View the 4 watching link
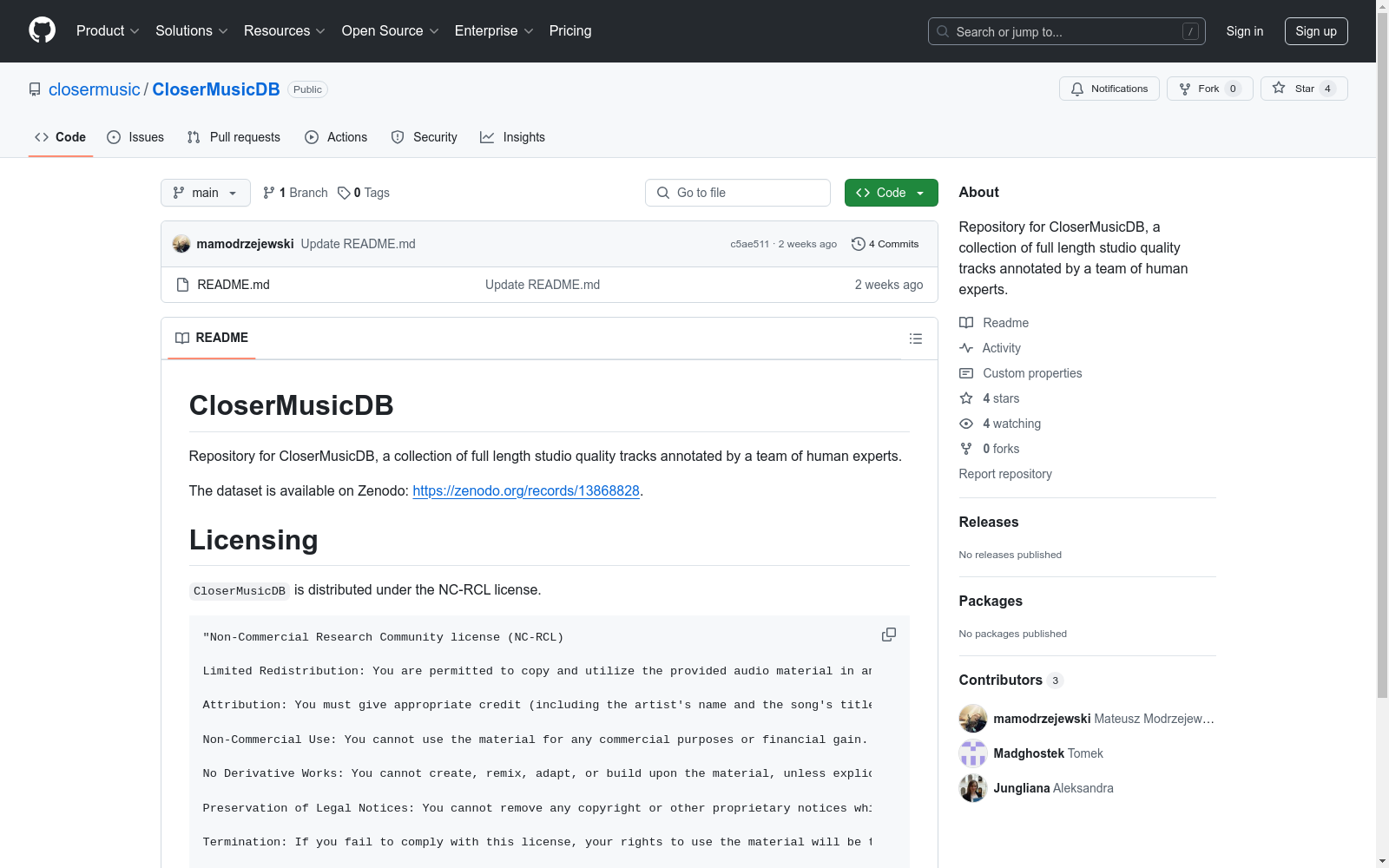 pos(1000,424)
